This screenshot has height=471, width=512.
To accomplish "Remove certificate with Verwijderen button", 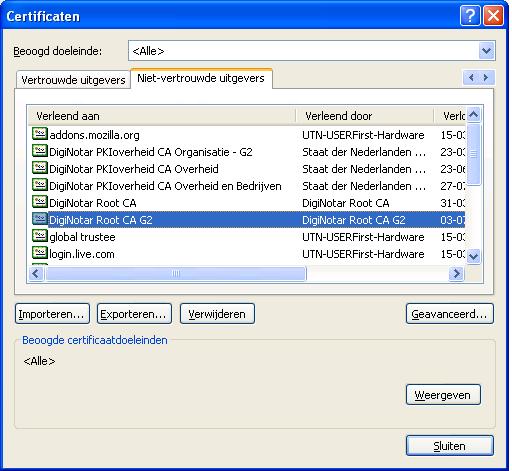I will (x=217, y=314).
